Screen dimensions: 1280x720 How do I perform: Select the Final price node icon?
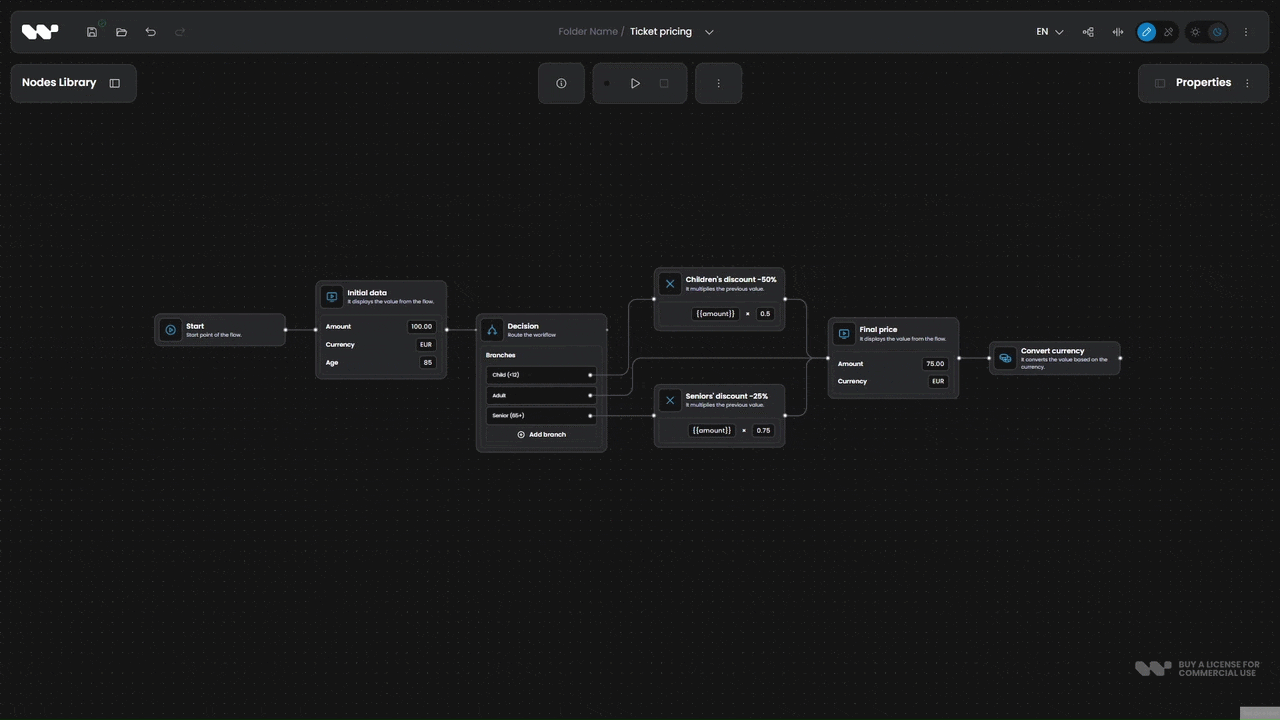[844, 334]
